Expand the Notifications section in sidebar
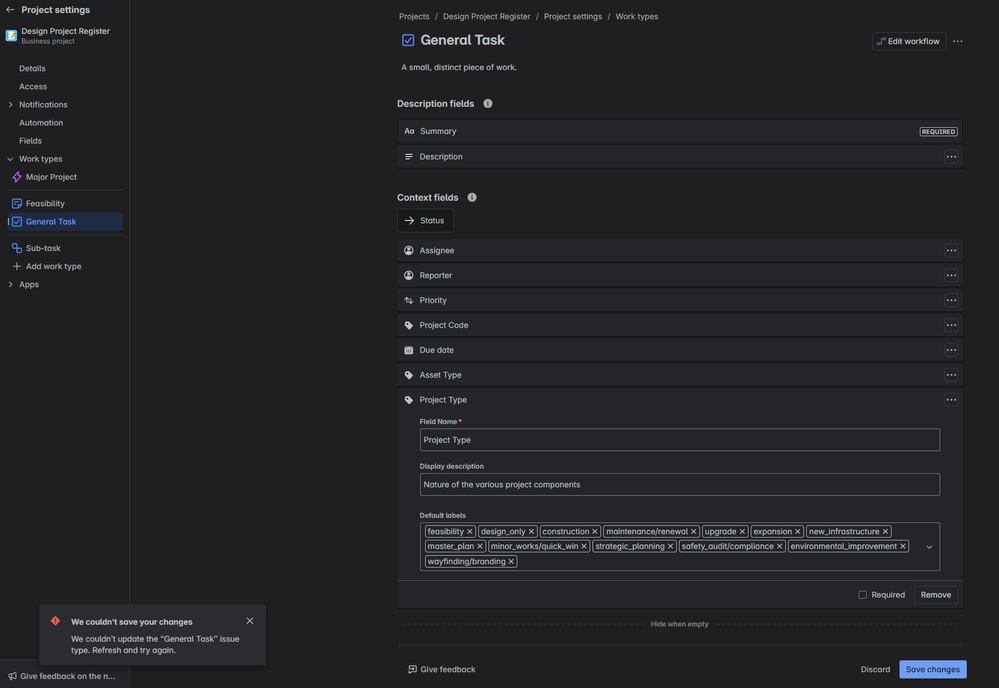 pos(10,104)
